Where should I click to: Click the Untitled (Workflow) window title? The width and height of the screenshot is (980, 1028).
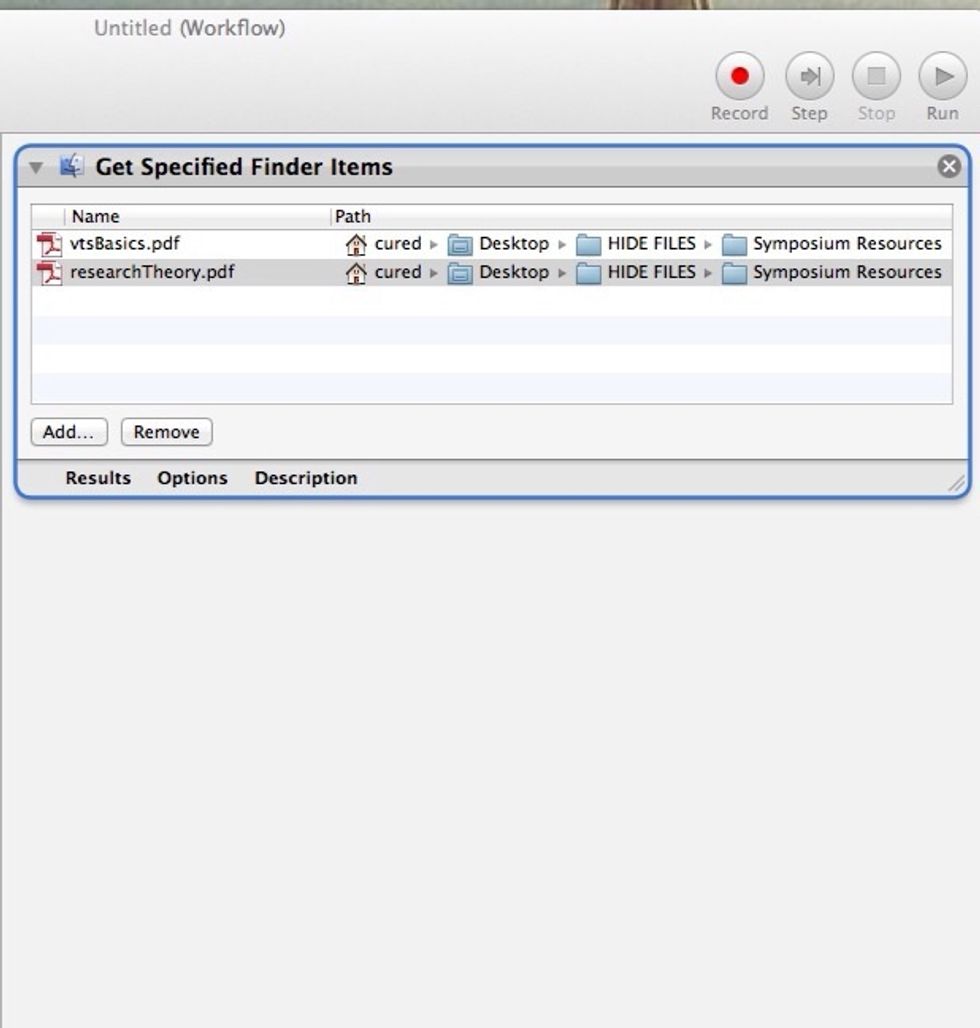pos(189,28)
